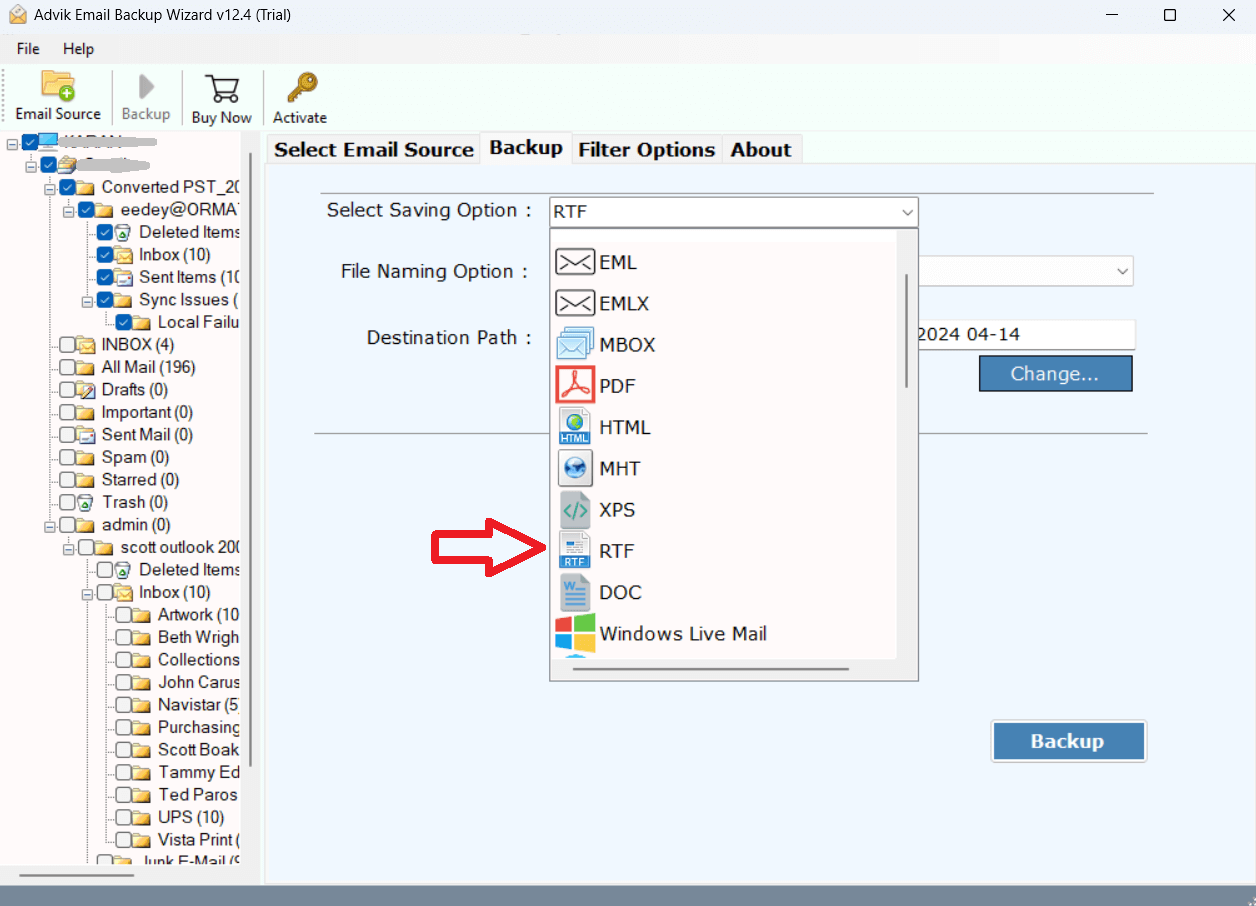Choose the PDF format icon

575,385
